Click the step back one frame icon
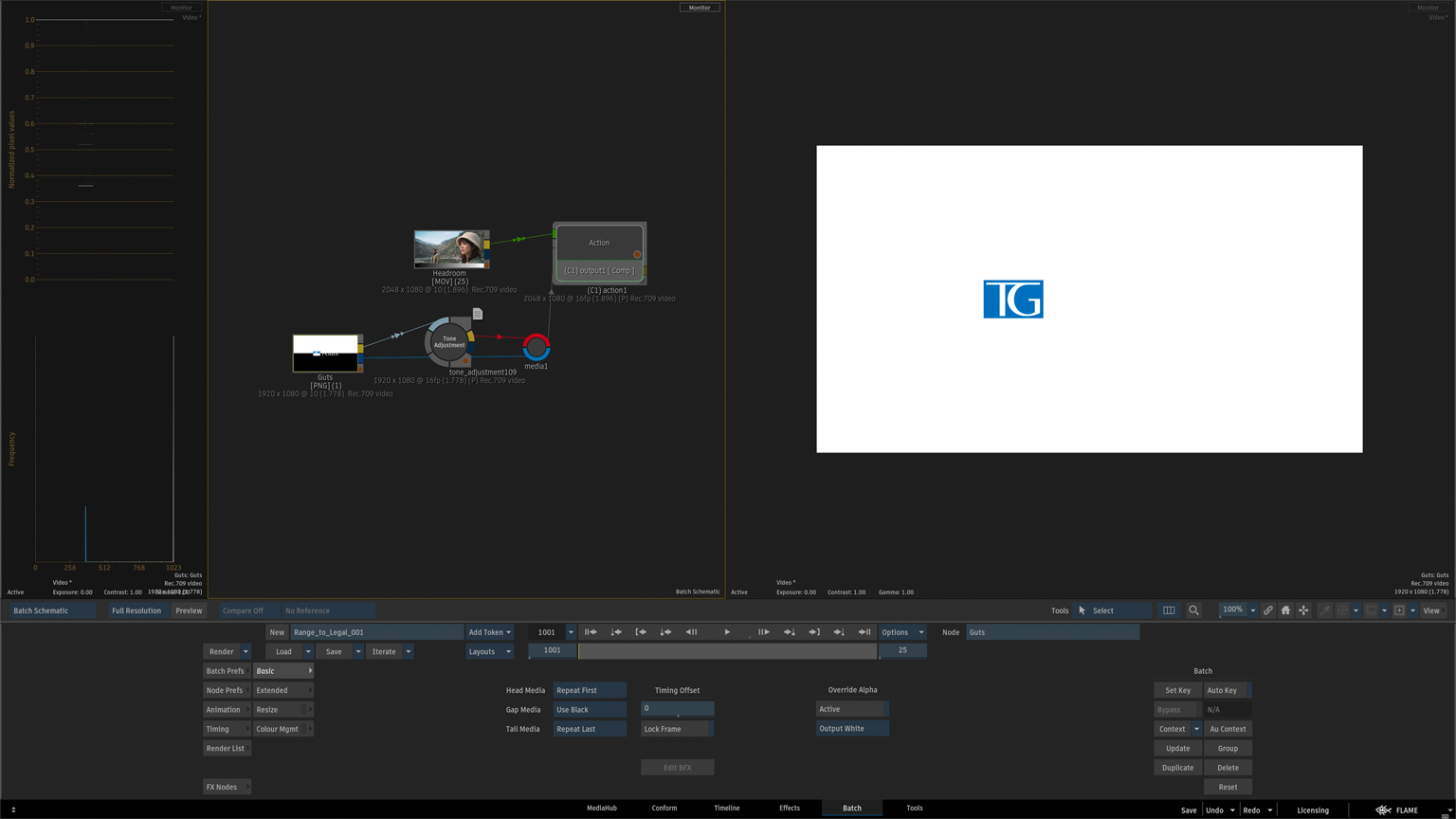This screenshot has height=819, width=1456. (691, 632)
